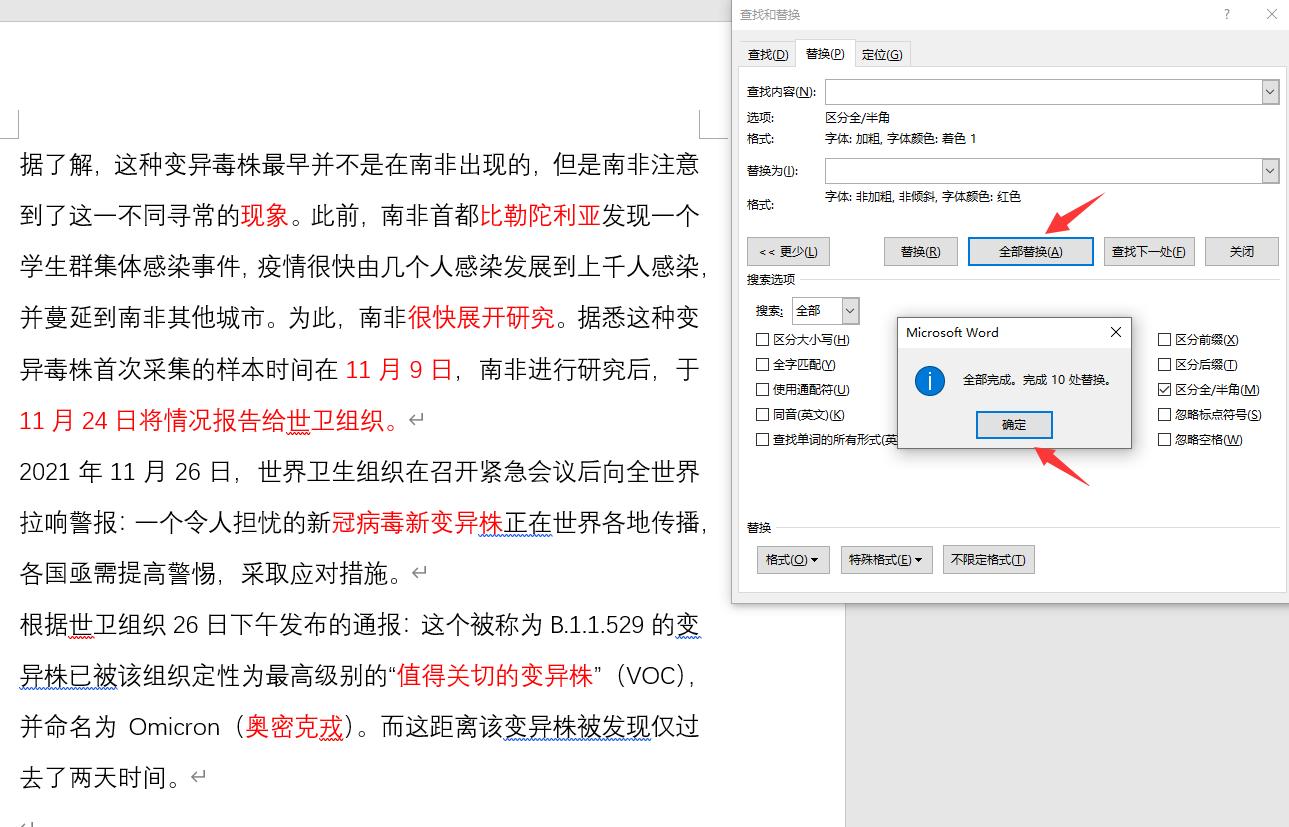Collapse options with the 更少 button

[x=787, y=251]
